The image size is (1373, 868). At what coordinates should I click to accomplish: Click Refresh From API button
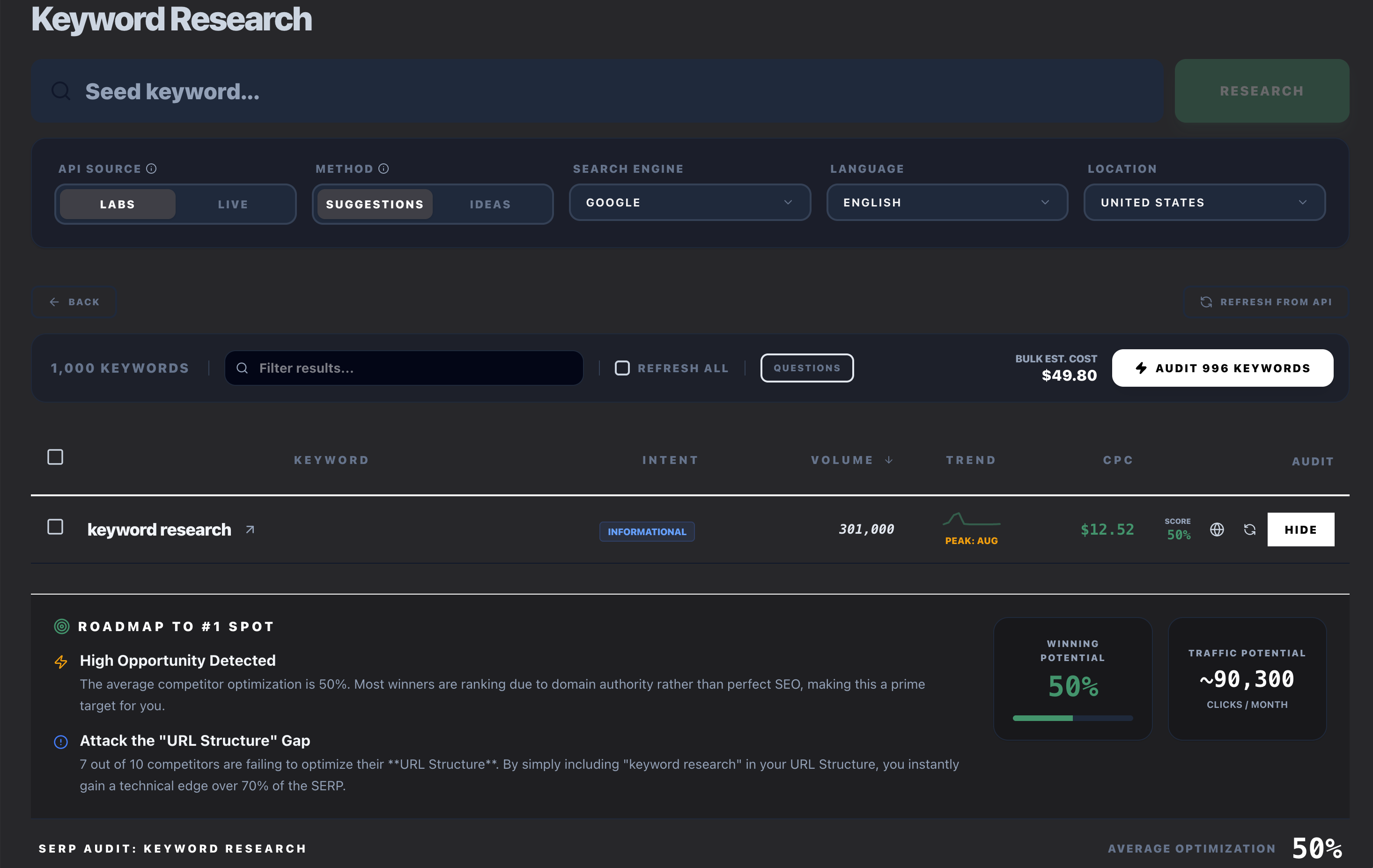click(x=1266, y=302)
